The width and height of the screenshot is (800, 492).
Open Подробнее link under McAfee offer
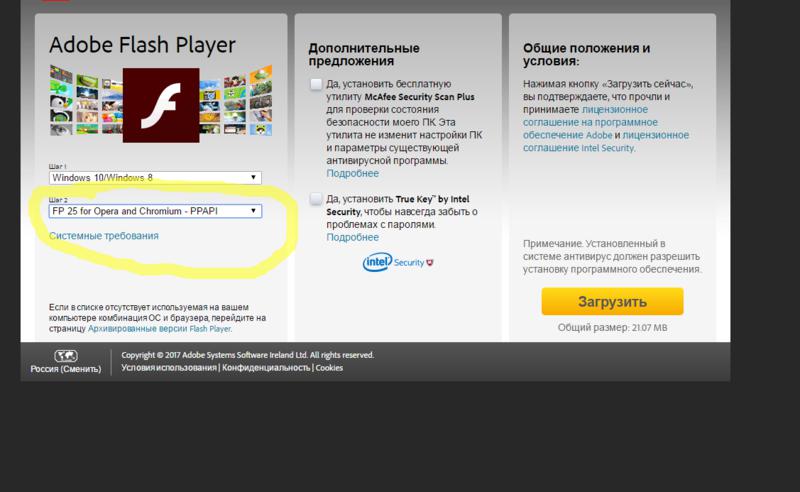click(353, 174)
